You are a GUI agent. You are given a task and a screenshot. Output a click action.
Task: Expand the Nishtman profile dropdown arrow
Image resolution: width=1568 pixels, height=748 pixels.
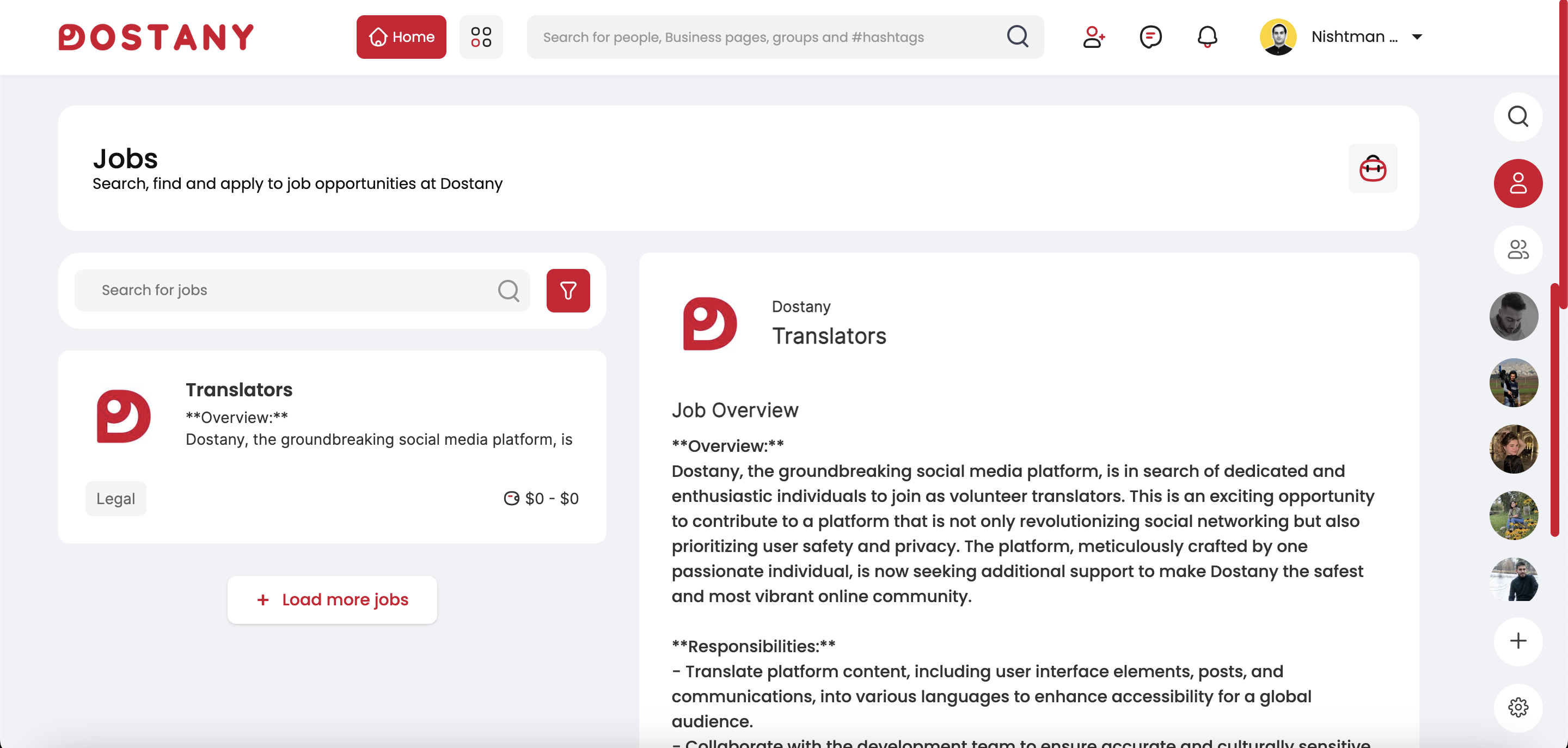point(1417,37)
